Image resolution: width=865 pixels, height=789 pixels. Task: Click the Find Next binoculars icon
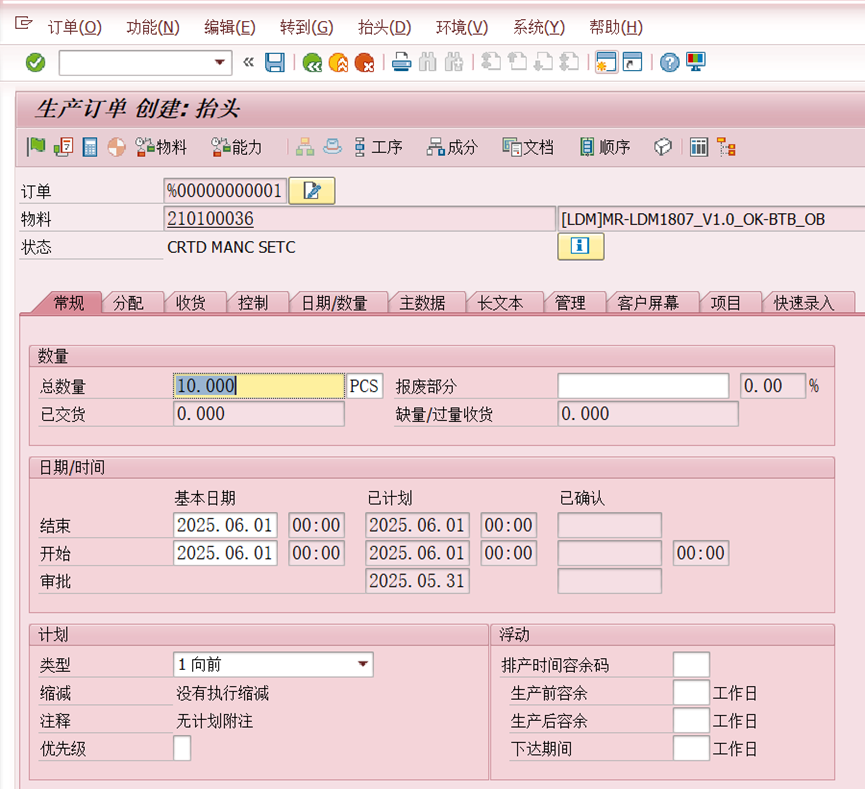453,62
